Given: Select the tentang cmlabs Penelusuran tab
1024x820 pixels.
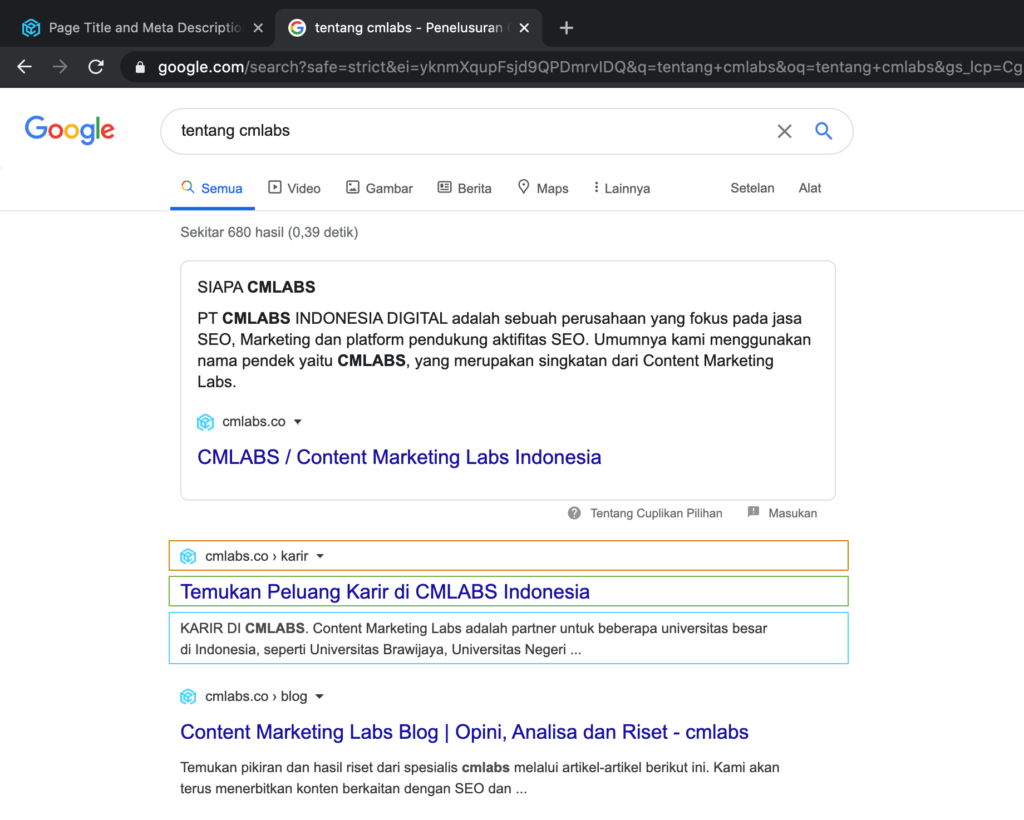Looking at the screenshot, I should (408, 28).
